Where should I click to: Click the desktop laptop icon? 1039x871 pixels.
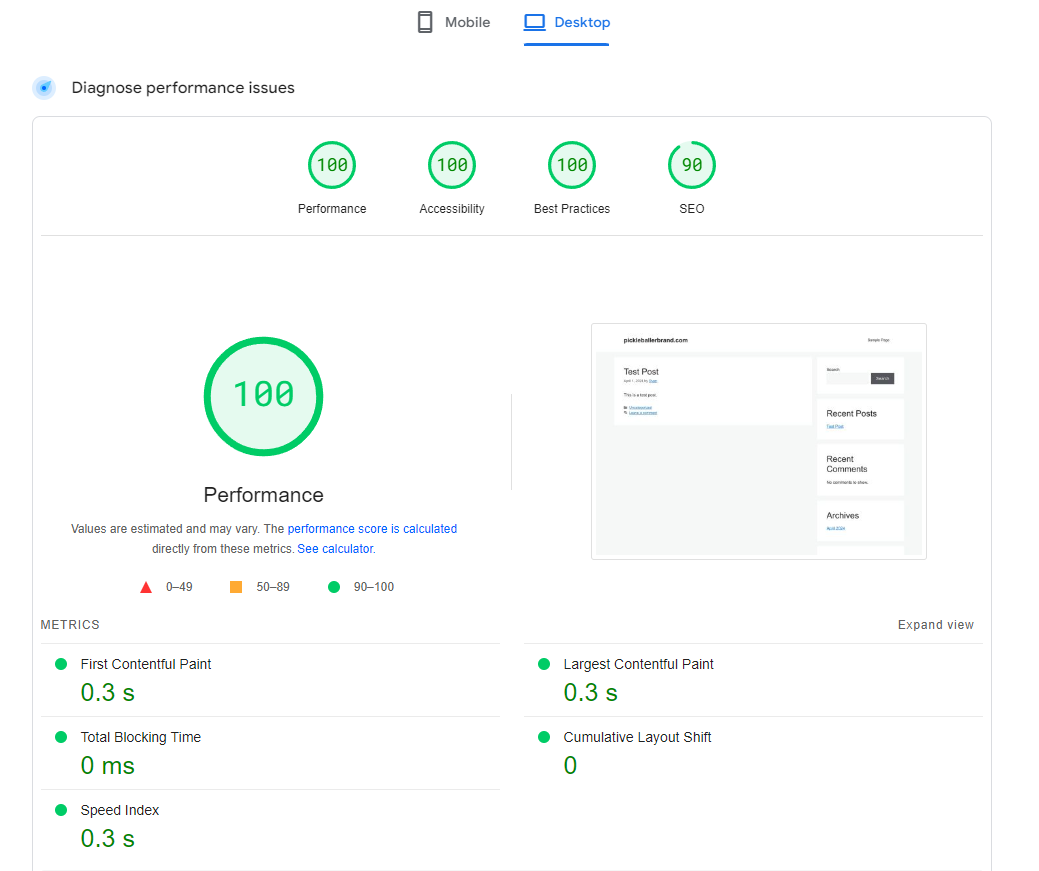(534, 22)
